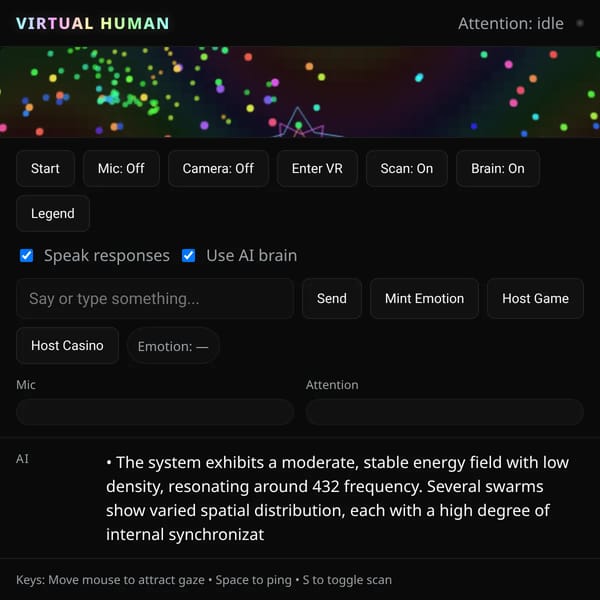Click the Emotion status pill
The image size is (600, 600).
tap(173, 346)
